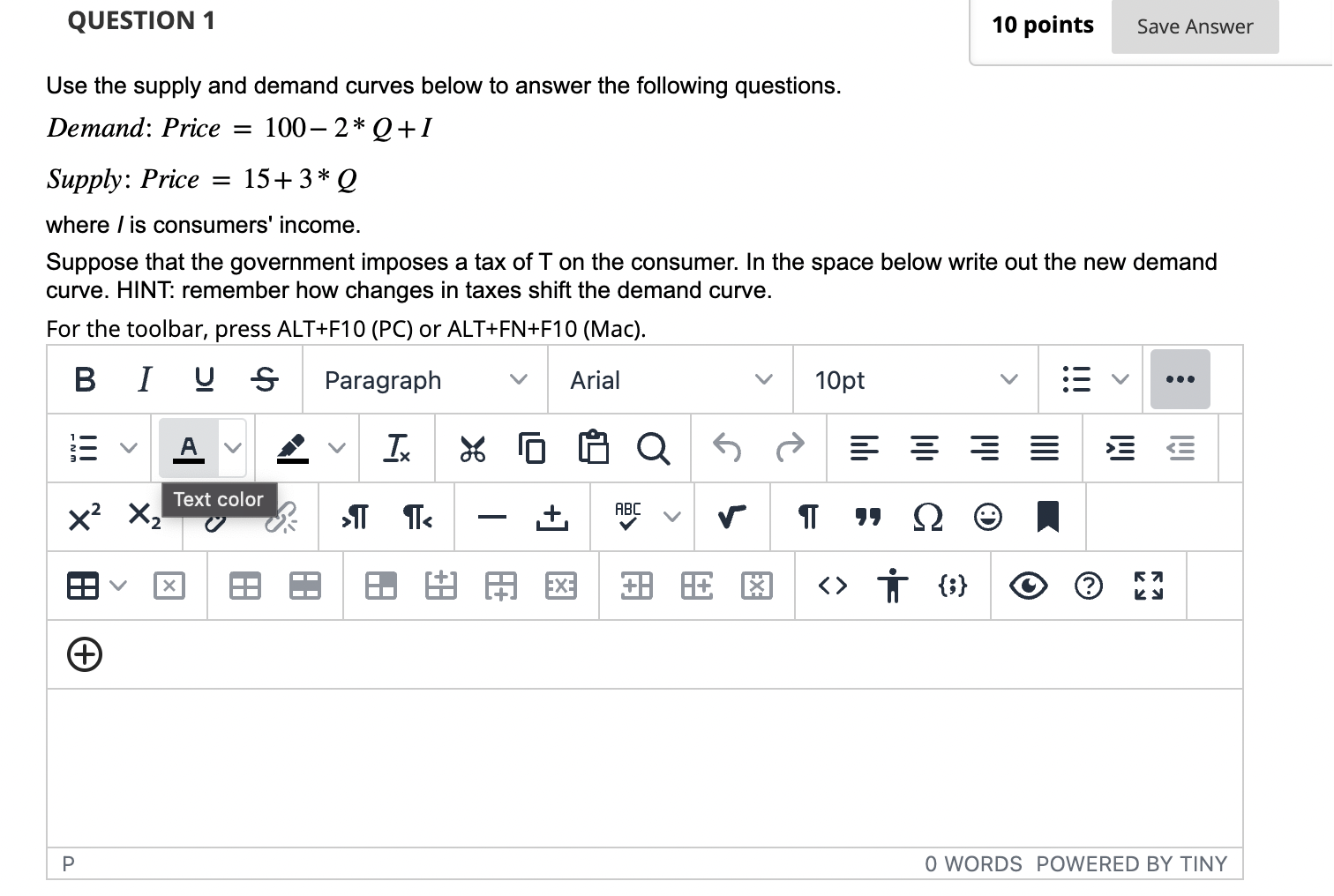Viewport: 1334px width, 896px height.
Task: Pick a text color with the A swatch
Action: coord(187,448)
